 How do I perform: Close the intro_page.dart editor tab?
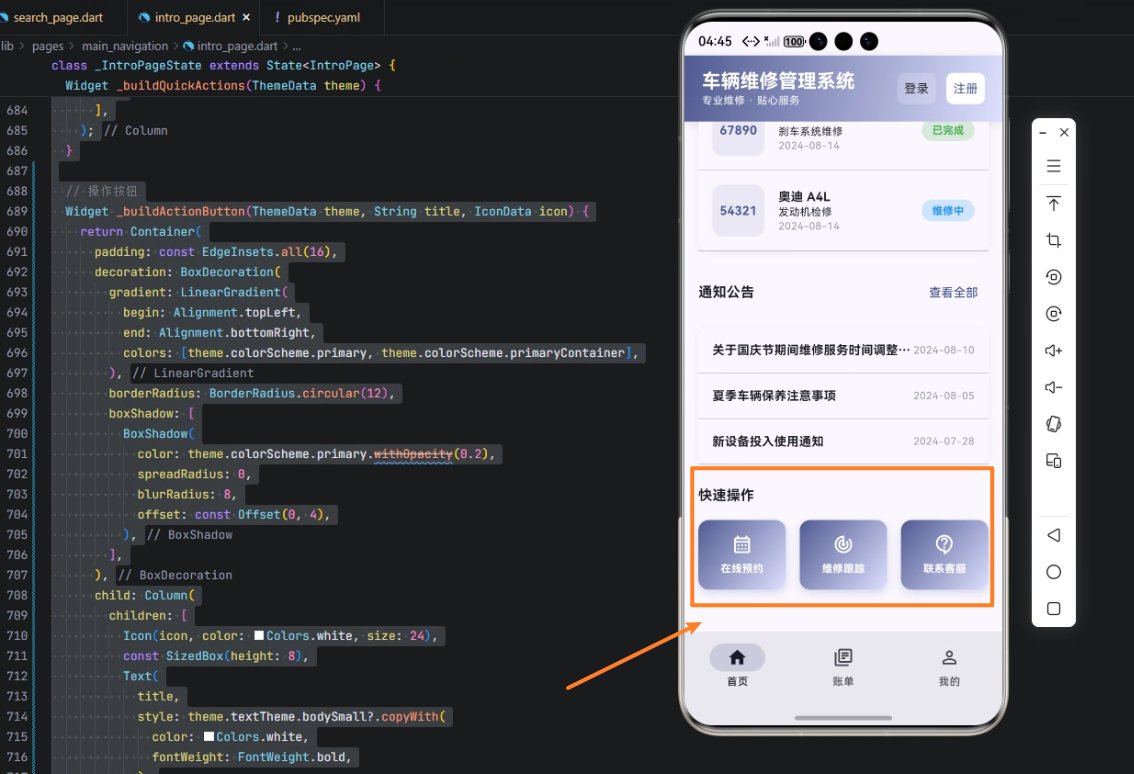tap(246, 17)
